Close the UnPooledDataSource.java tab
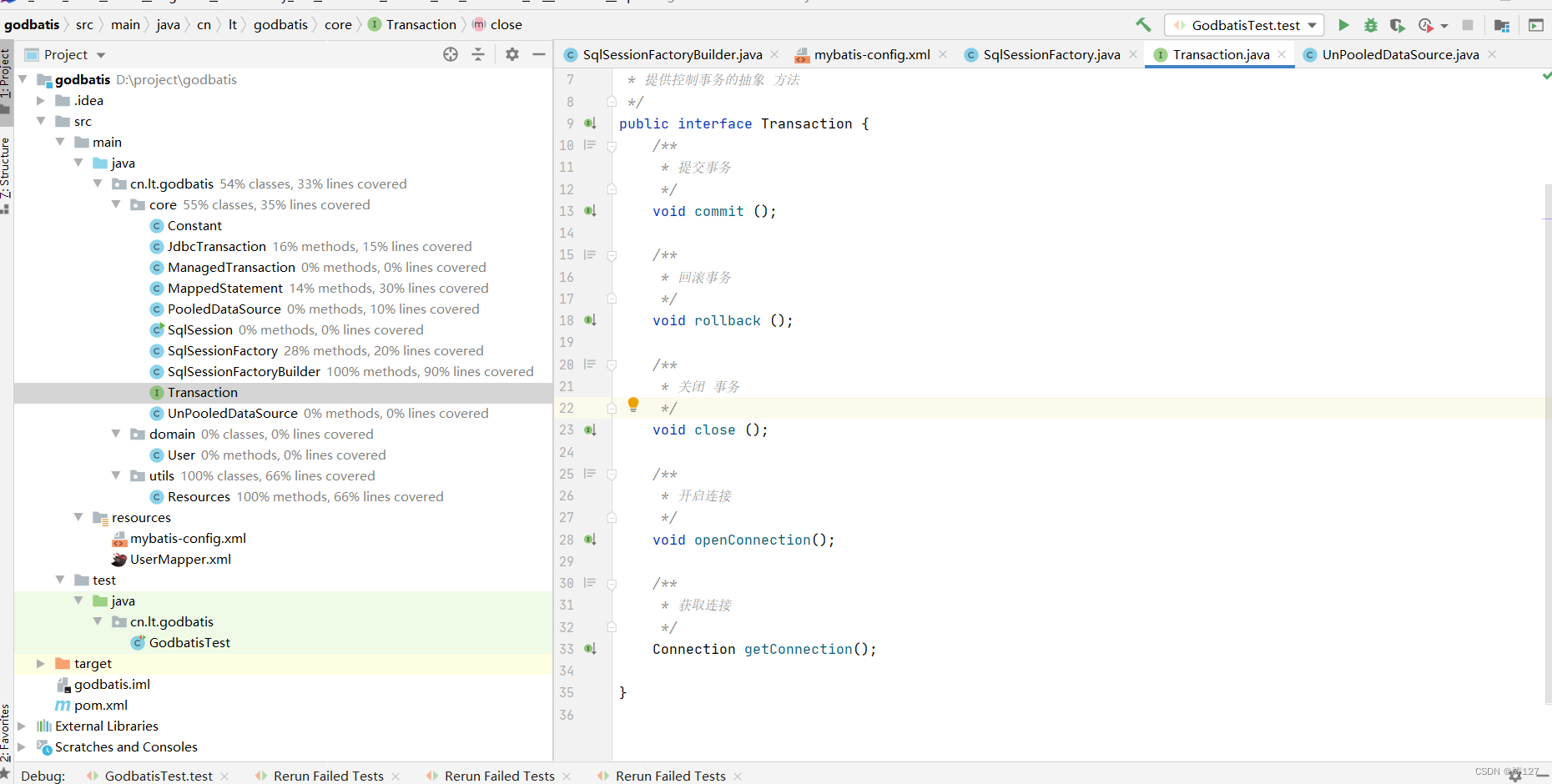Viewport: 1552px width, 784px height. point(1492,54)
